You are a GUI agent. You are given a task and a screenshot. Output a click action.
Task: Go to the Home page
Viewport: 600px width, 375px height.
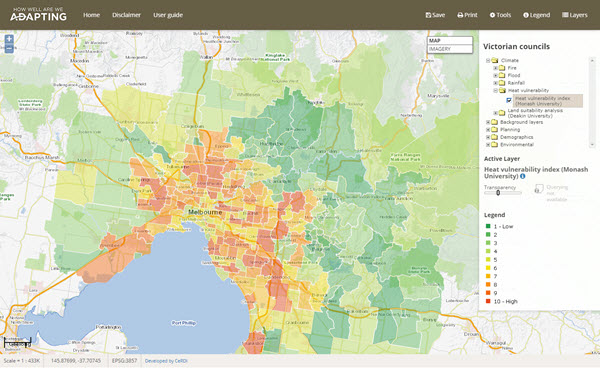(91, 15)
